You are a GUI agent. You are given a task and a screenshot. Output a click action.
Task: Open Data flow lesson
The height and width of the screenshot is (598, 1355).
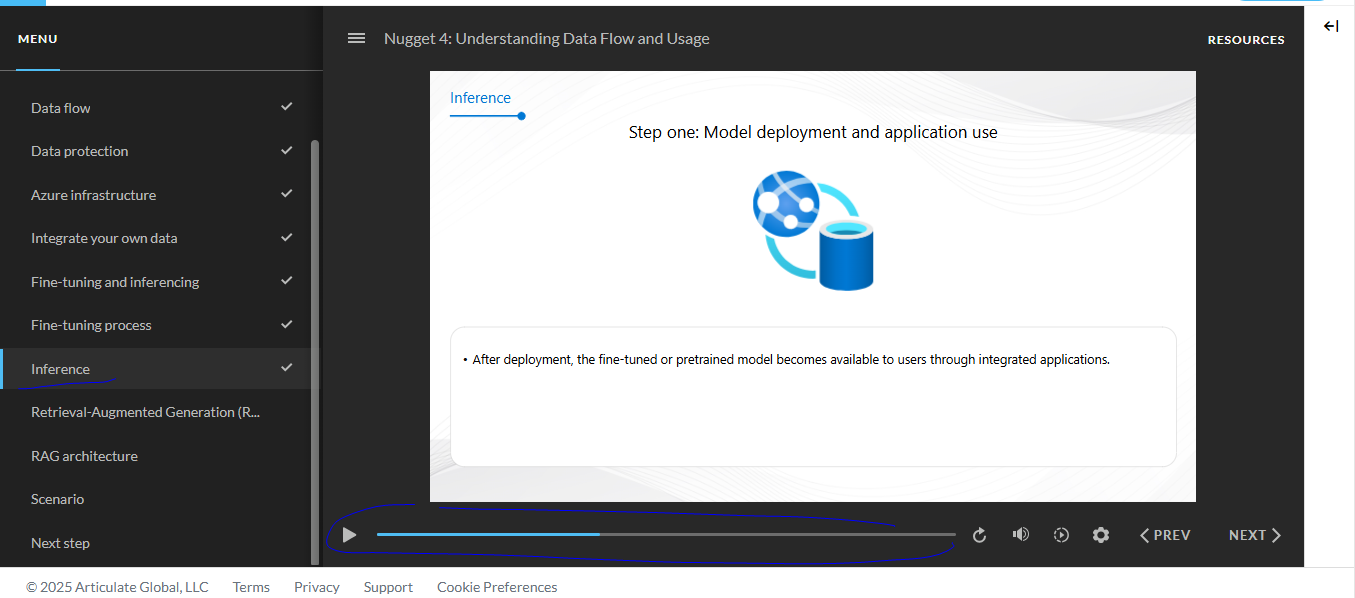[x=161, y=108]
